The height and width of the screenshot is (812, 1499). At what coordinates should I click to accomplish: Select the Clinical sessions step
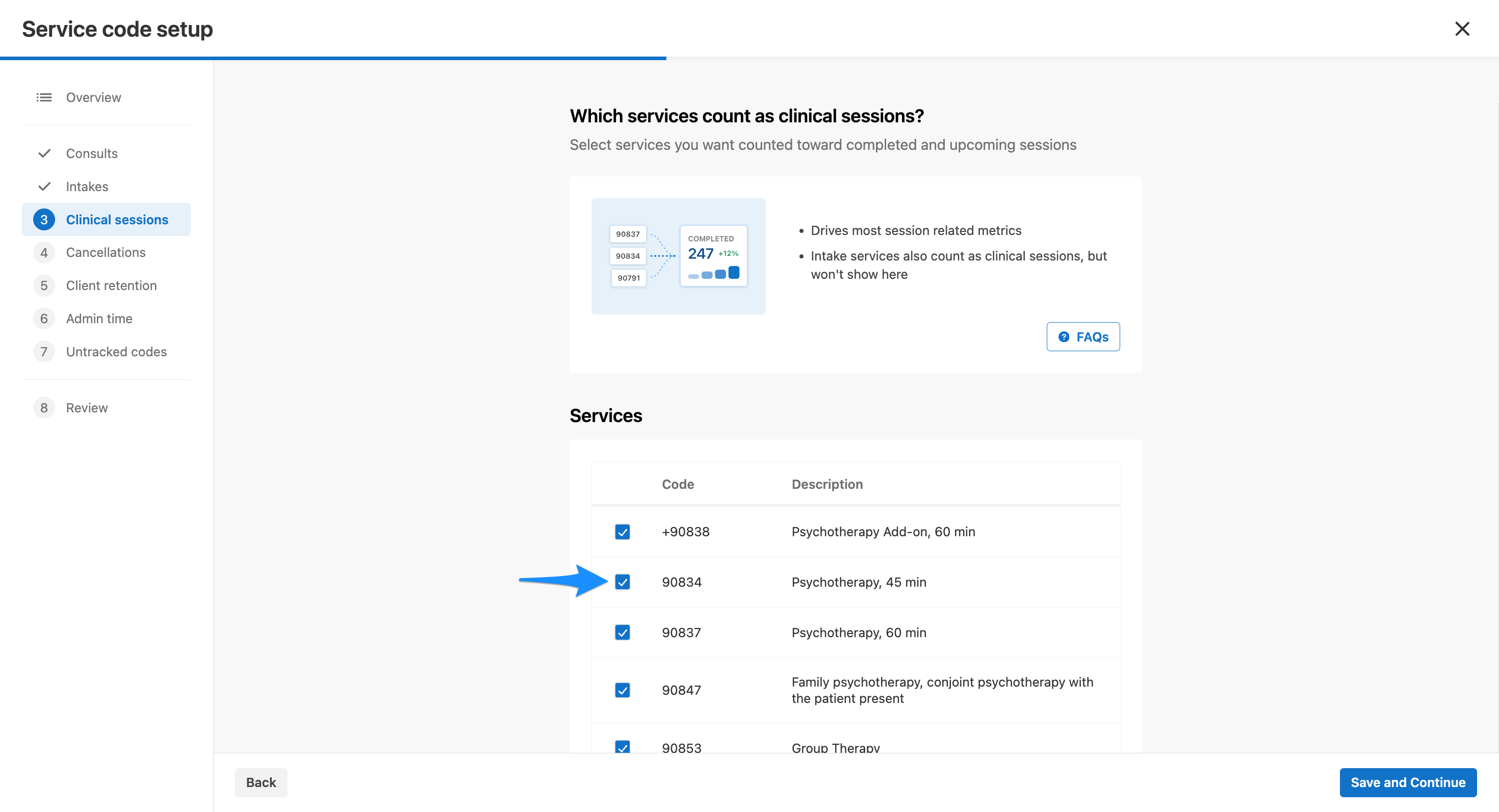pyautogui.click(x=106, y=220)
